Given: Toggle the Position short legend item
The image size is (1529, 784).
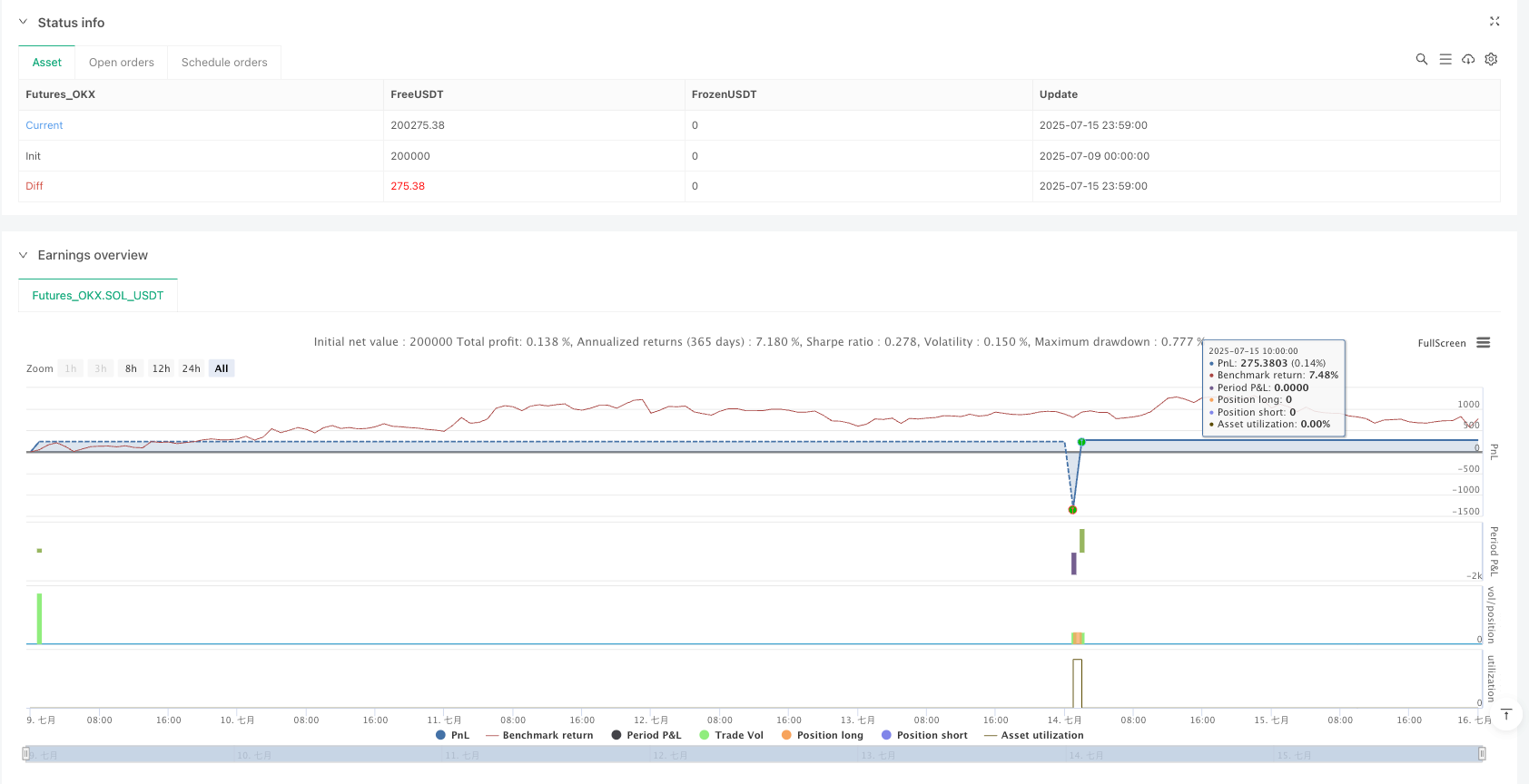Looking at the screenshot, I should [x=923, y=735].
